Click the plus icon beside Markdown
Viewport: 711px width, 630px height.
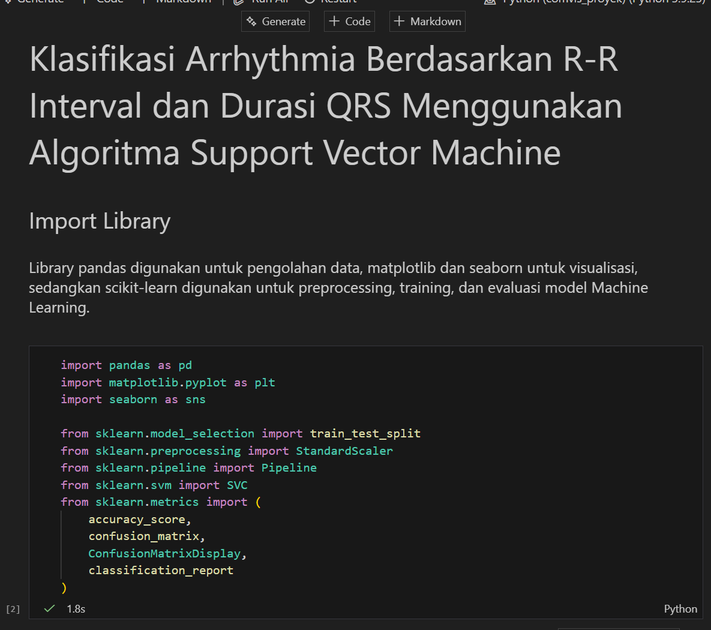pyautogui.click(x=399, y=21)
